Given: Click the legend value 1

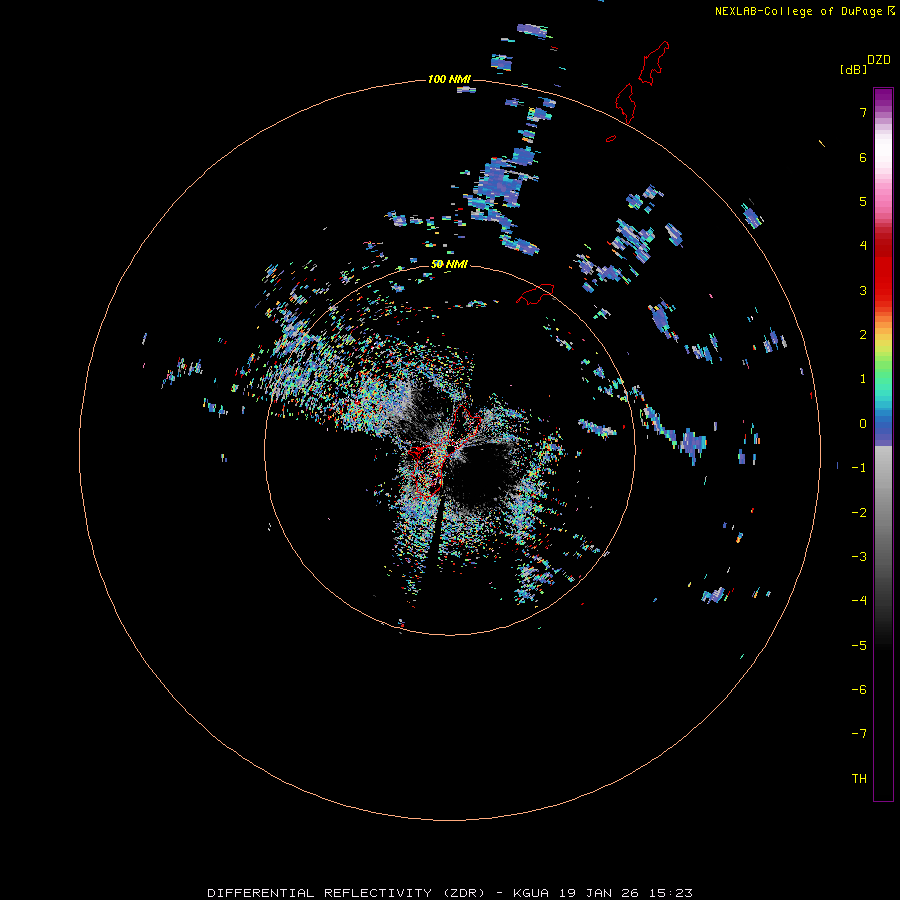Looking at the screenshot, I should (863, 379).
